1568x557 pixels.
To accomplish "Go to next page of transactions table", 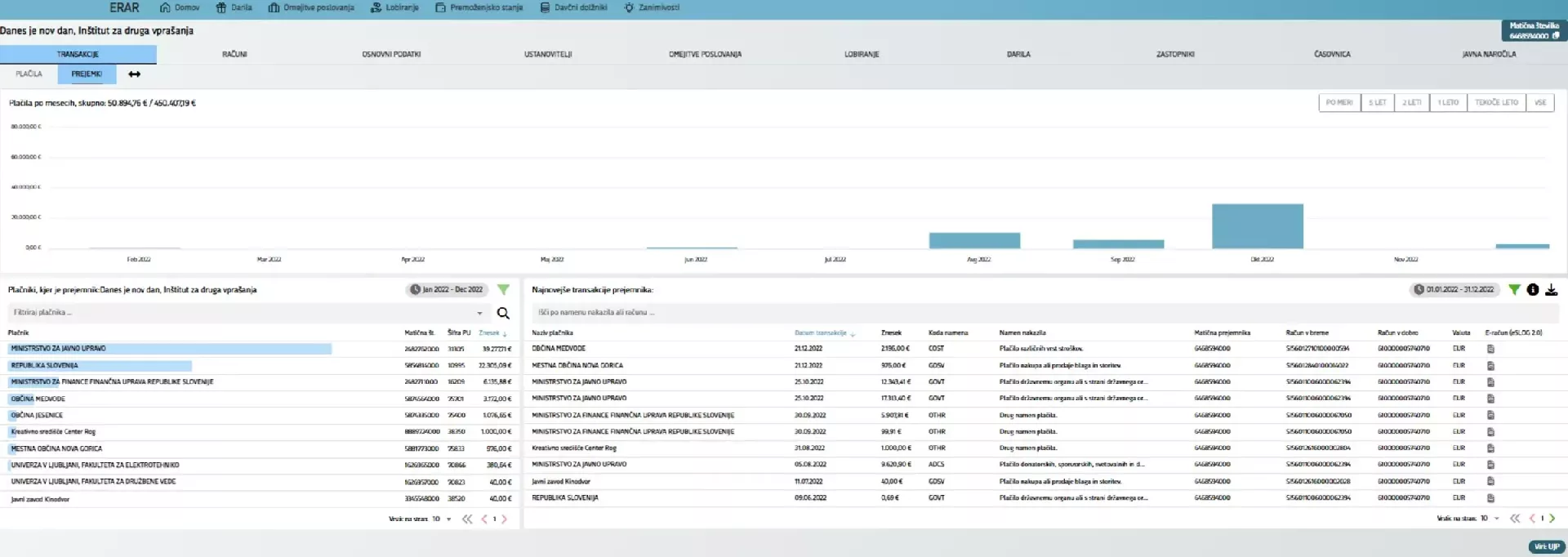I will click(x=1552, y=519).
